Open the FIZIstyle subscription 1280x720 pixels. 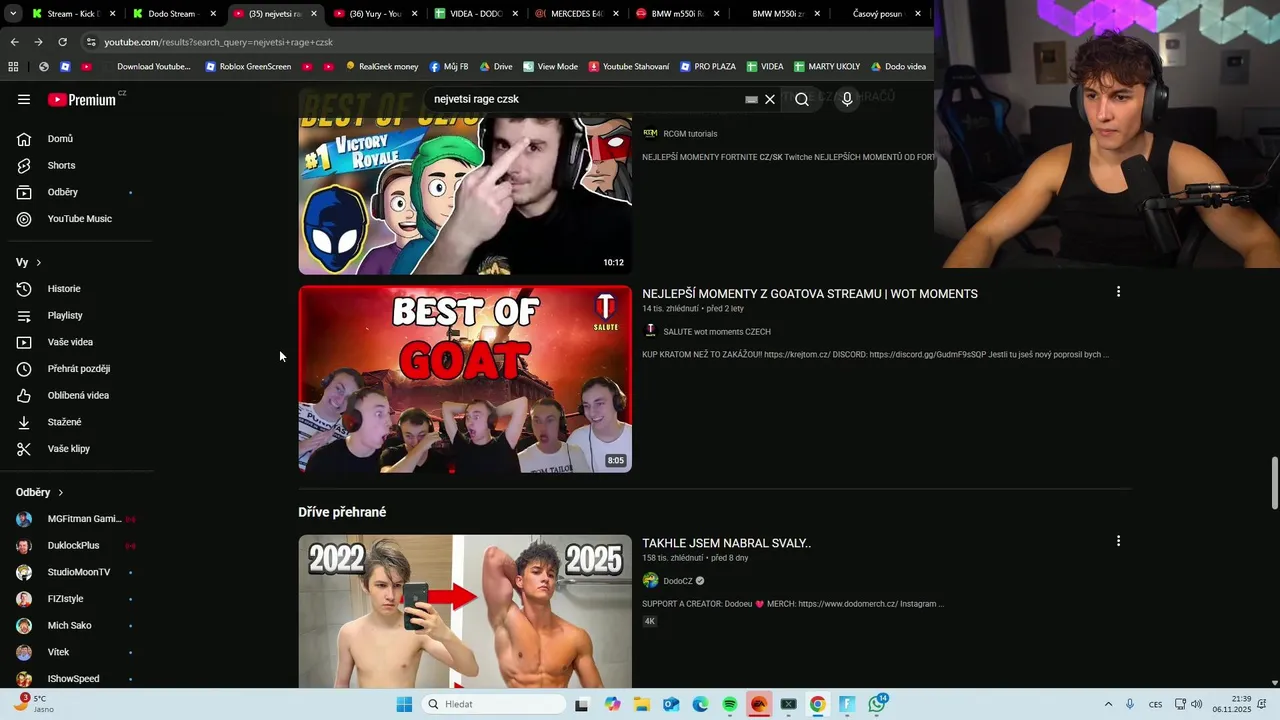[76, 599]
